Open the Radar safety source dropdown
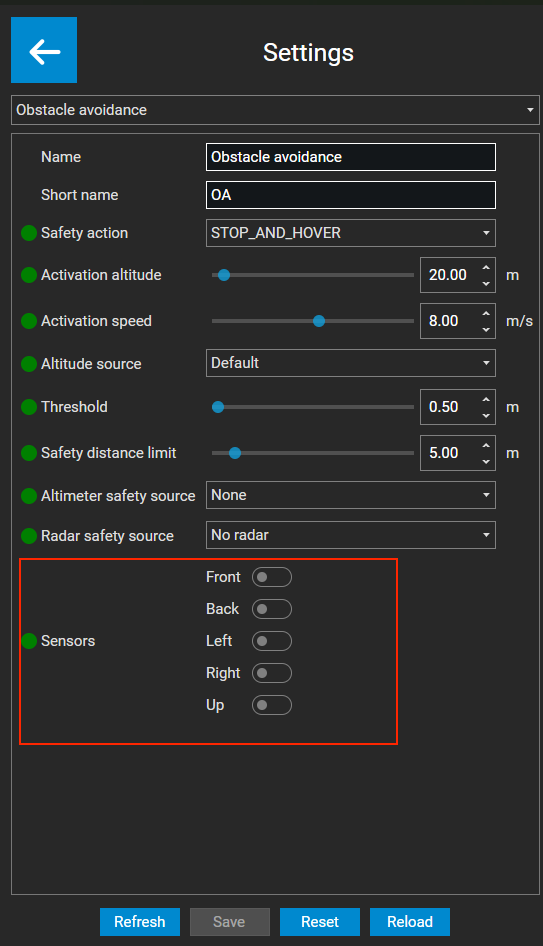The width and height of the screenshot is (543, 946). click(351, 535)
